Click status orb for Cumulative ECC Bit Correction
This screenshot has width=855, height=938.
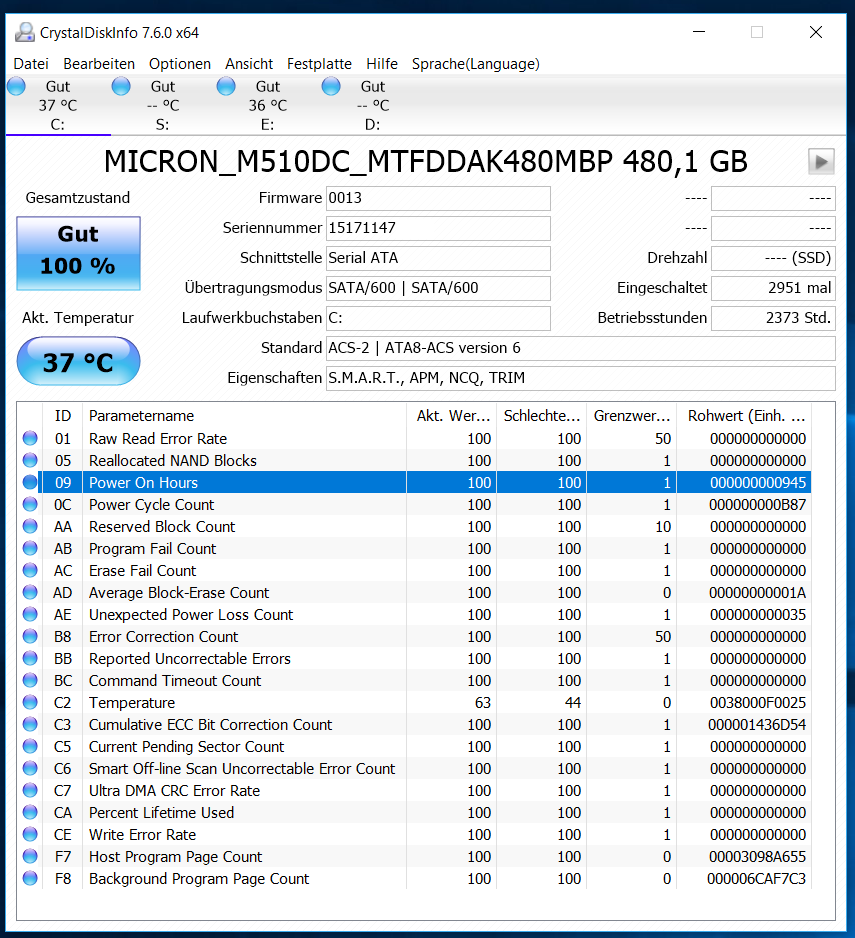tap(30, 724)
